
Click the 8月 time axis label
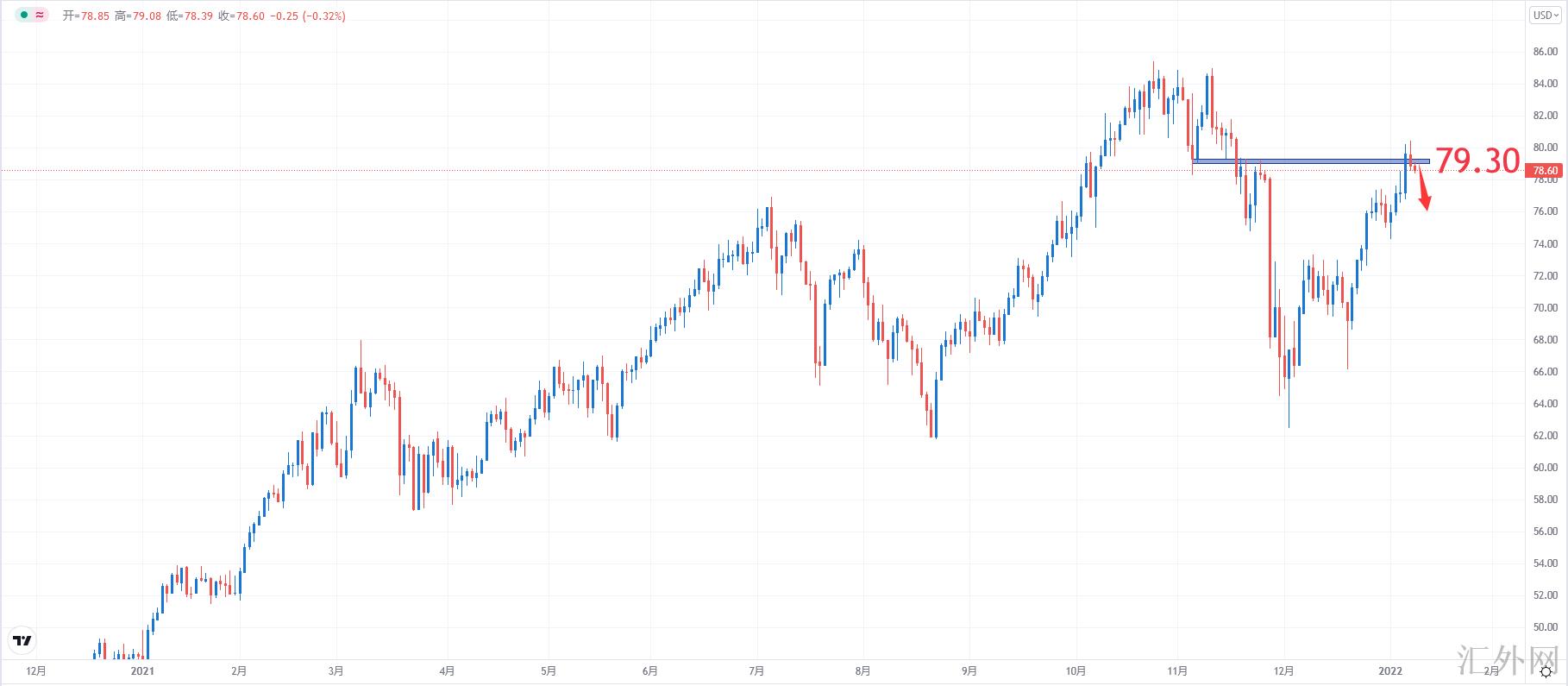click(x=862, y=671)
